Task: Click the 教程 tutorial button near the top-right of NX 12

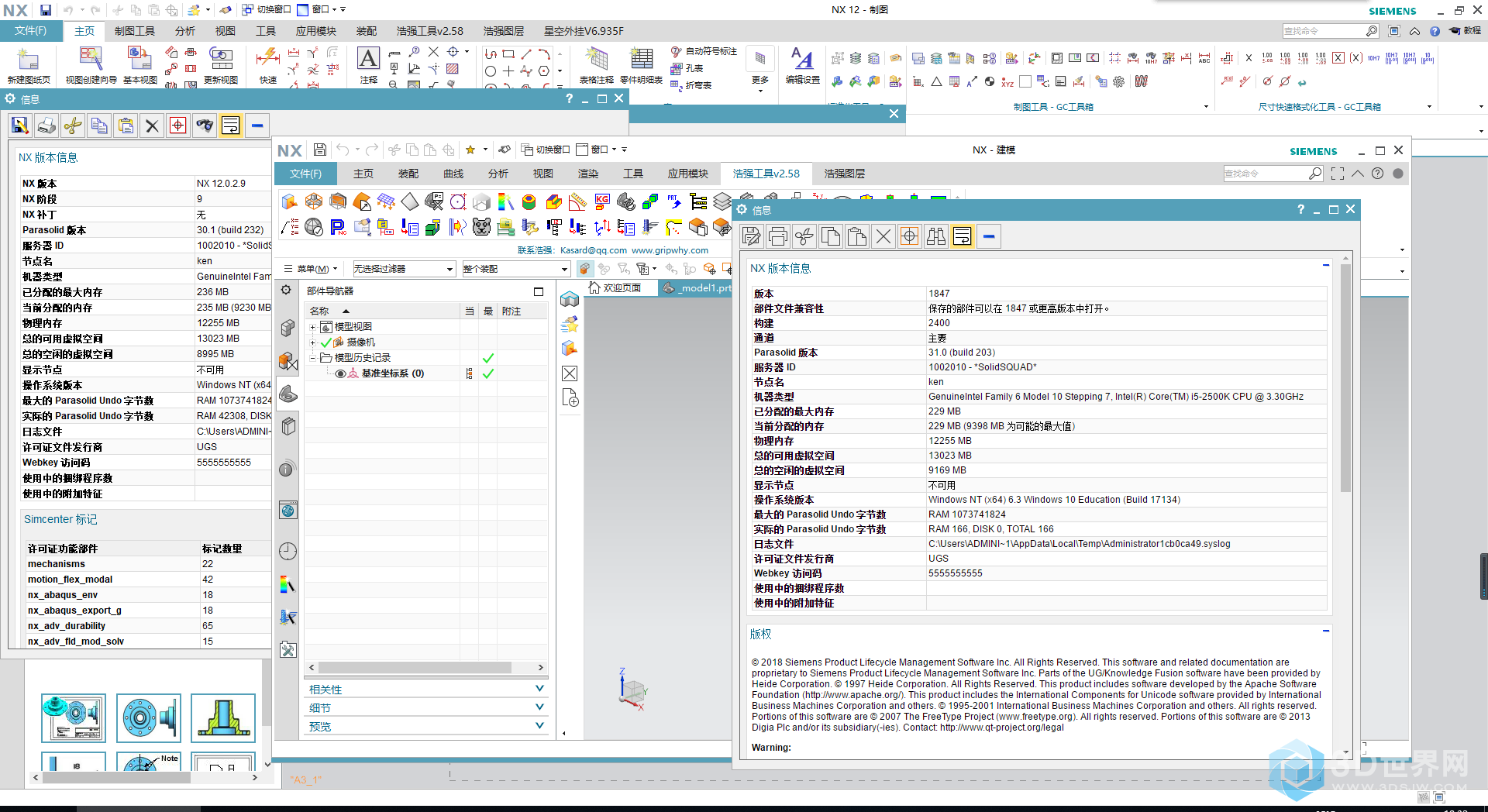Action: 1466,31
